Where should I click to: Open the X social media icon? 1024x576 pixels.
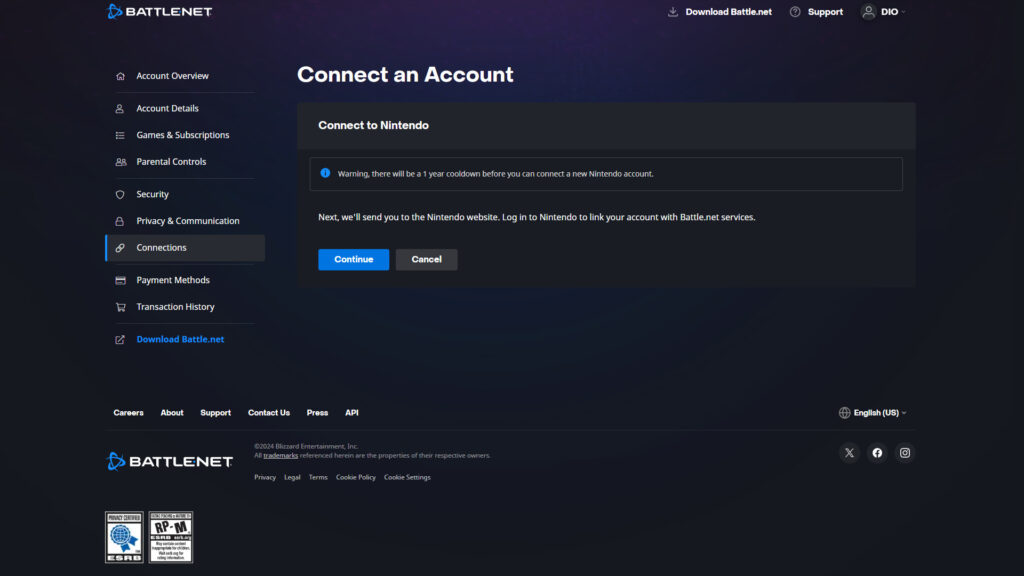849,453
